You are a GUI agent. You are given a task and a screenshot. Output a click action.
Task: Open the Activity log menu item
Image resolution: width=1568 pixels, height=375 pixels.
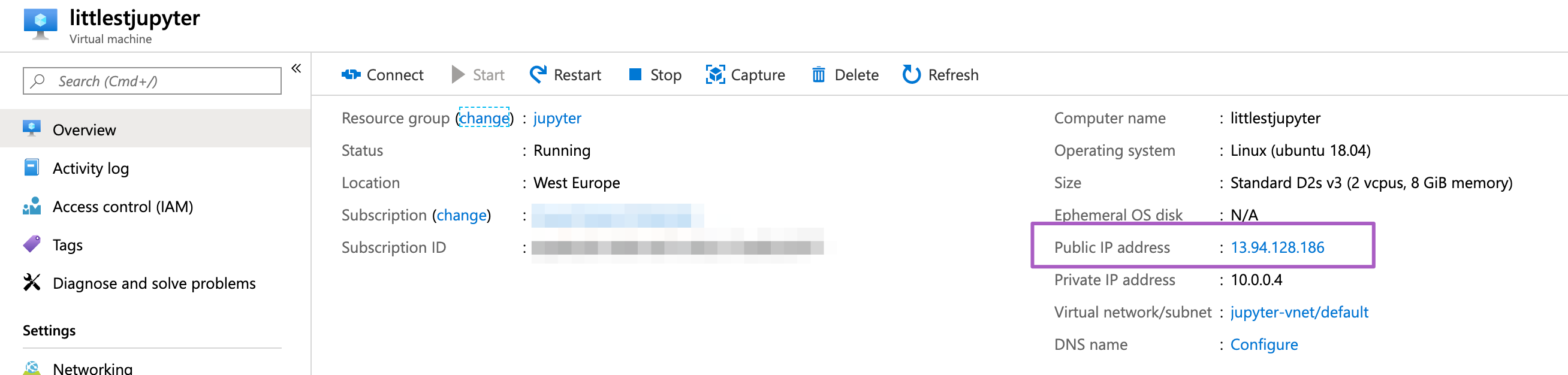pyautogui.click(x=91, y=168)
